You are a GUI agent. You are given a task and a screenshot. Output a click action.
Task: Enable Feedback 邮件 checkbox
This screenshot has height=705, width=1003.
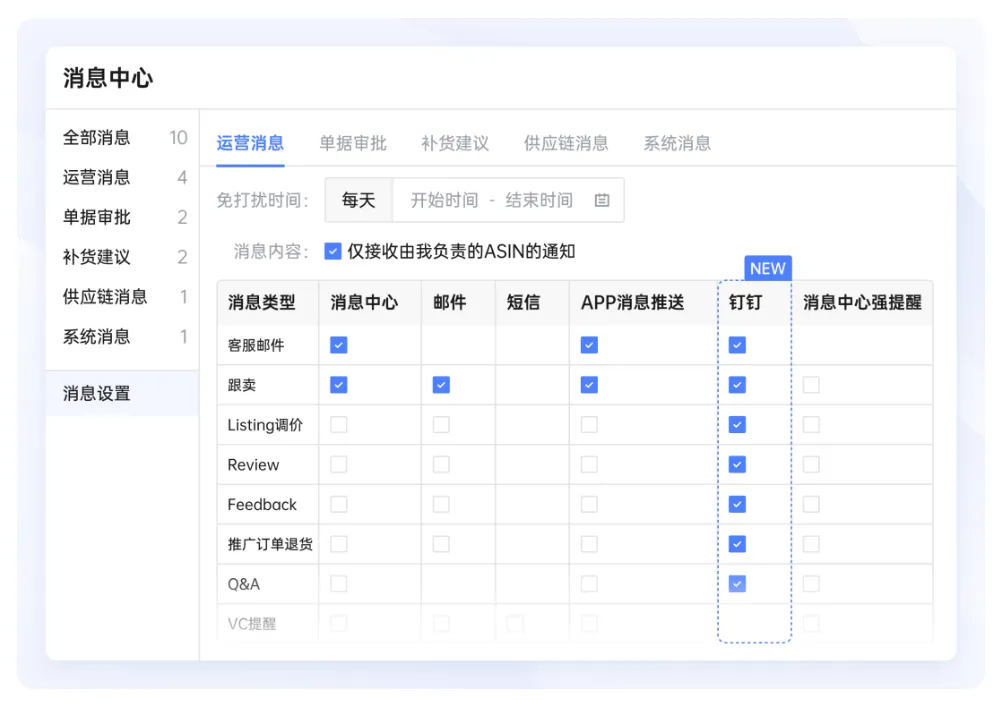point(441,504)
